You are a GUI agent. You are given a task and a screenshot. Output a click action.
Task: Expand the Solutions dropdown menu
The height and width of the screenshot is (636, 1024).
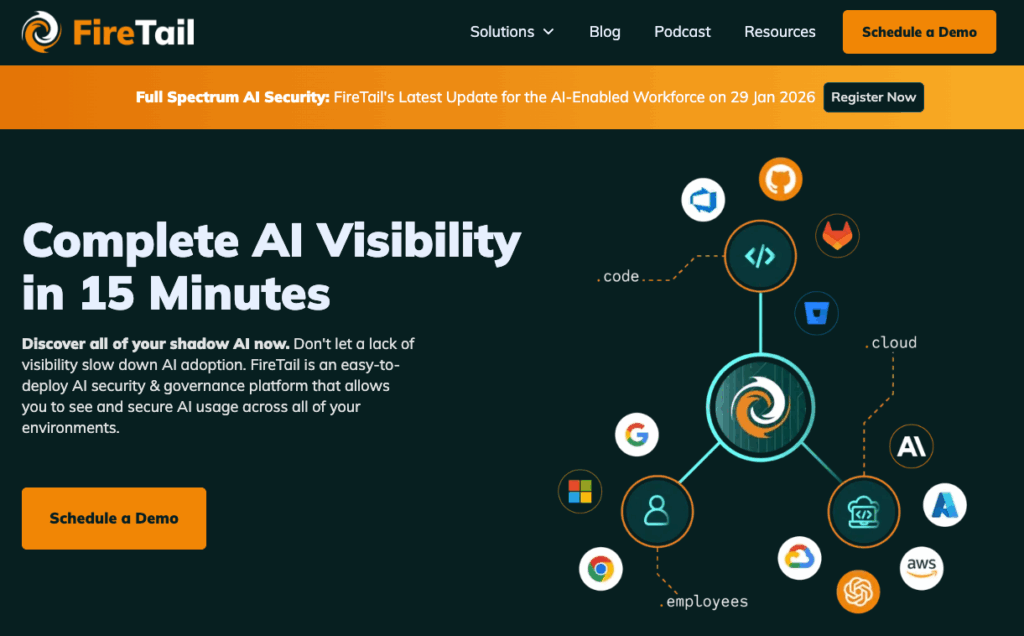[512, 32]
